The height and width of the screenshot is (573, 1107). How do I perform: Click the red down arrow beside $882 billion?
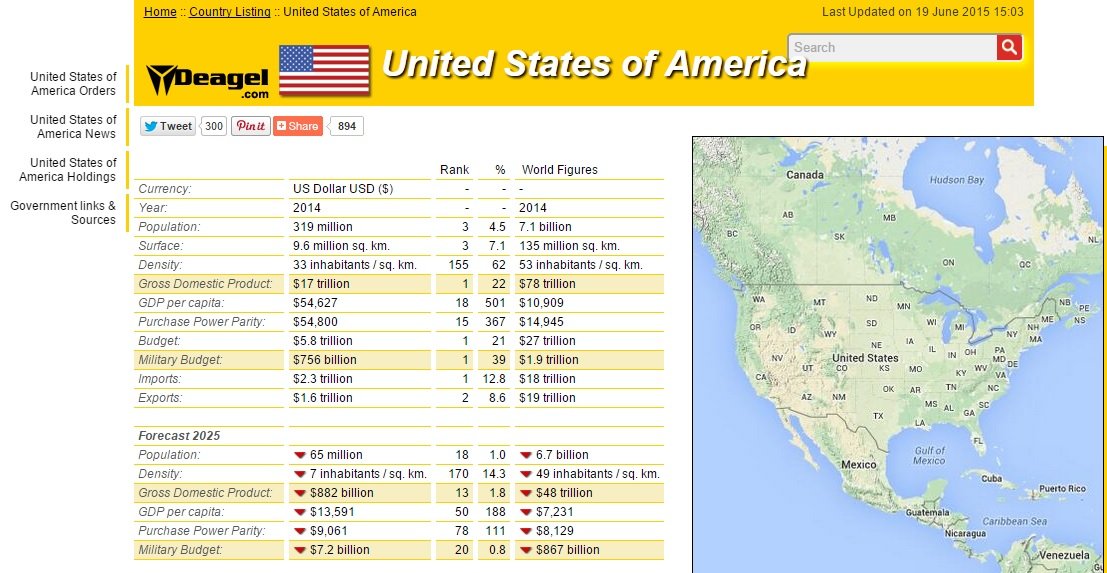coord(300,493)
